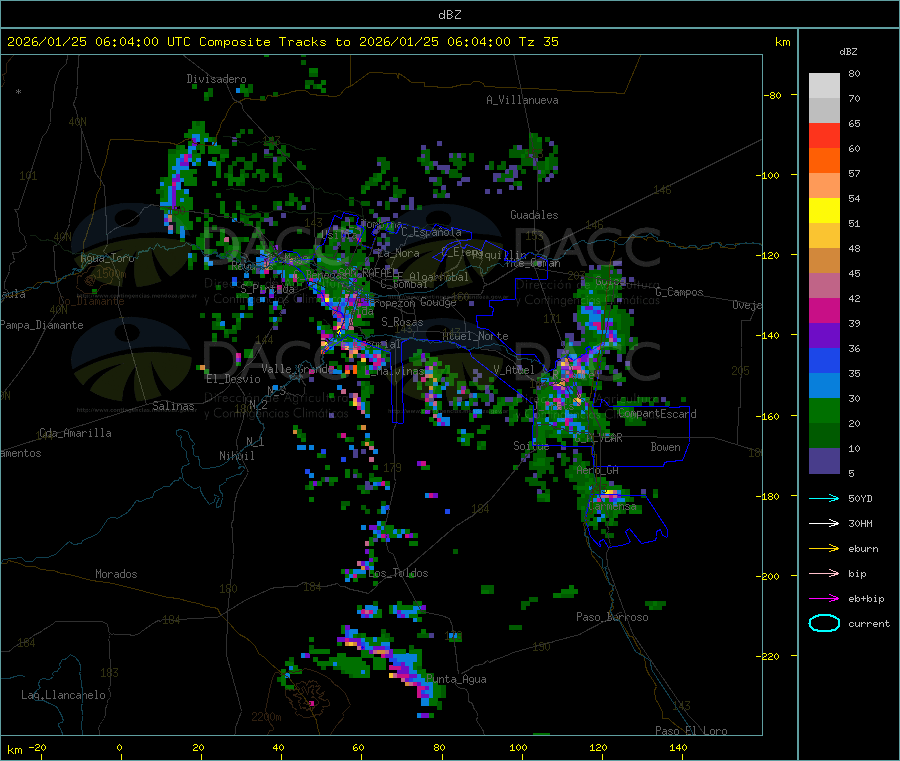Click the white 30HM arrow in legend
Image resolution: width=900 pixels, height=761 pixels.
(824, 523)
